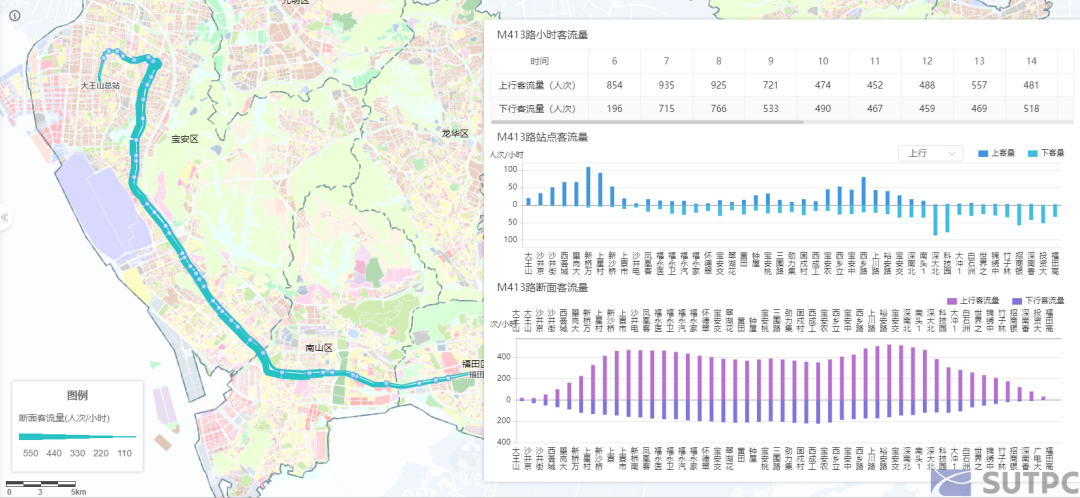Click the table cell showing 925

click(x=718, y=85)
